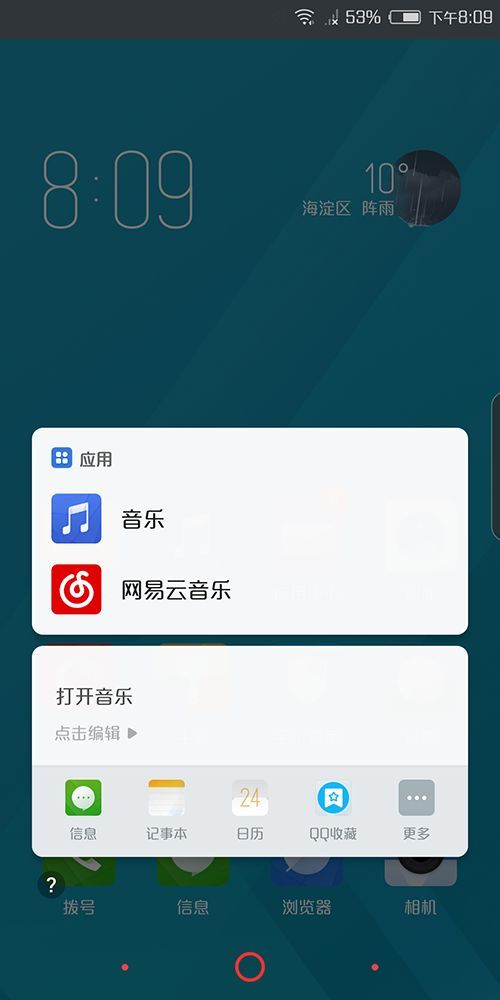This screenshot has height=1000, width=500.
Task: Click the question mark help icon
Action: click(x=52, y=885)
